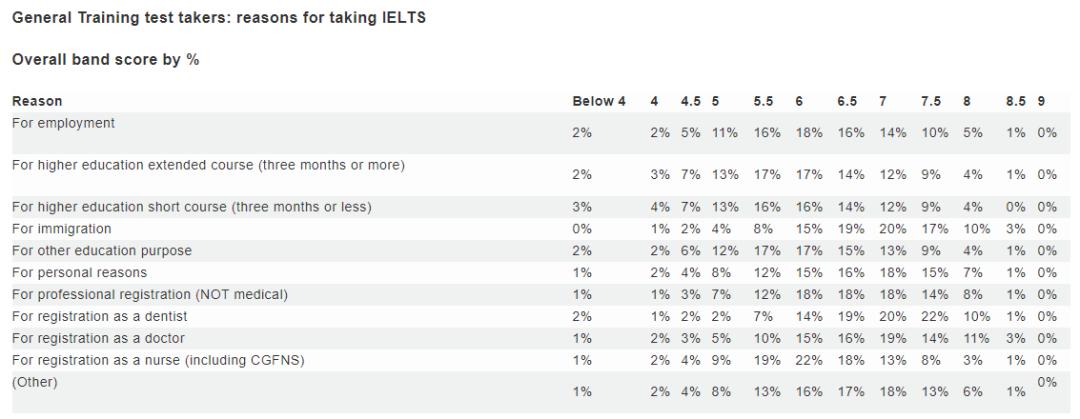The height and width of the screenshot is (419, 1080).
Task: Select the '8.5' band column header
Action: (1015, 101)
